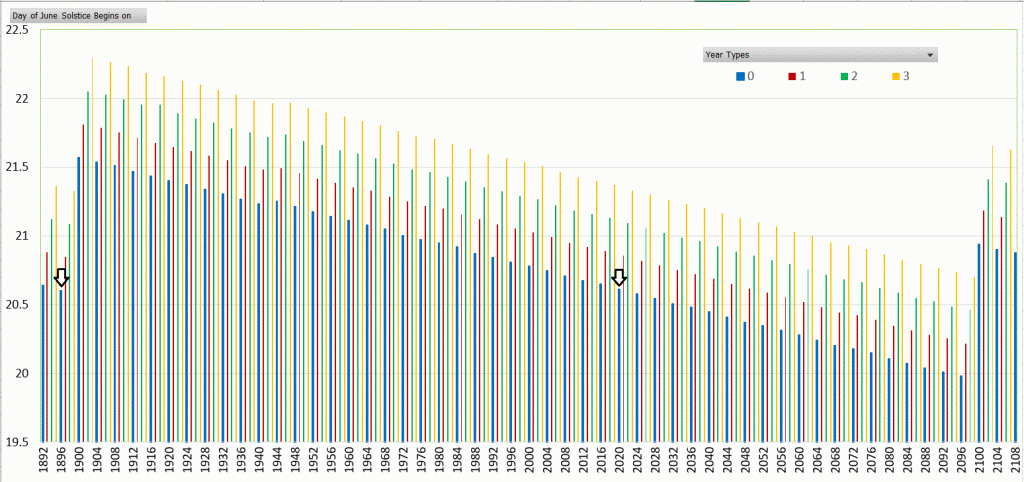This screenshot has height=482, width=1024.
Task: Open the Year Types filter dropdown arrow
Action: 930,55
